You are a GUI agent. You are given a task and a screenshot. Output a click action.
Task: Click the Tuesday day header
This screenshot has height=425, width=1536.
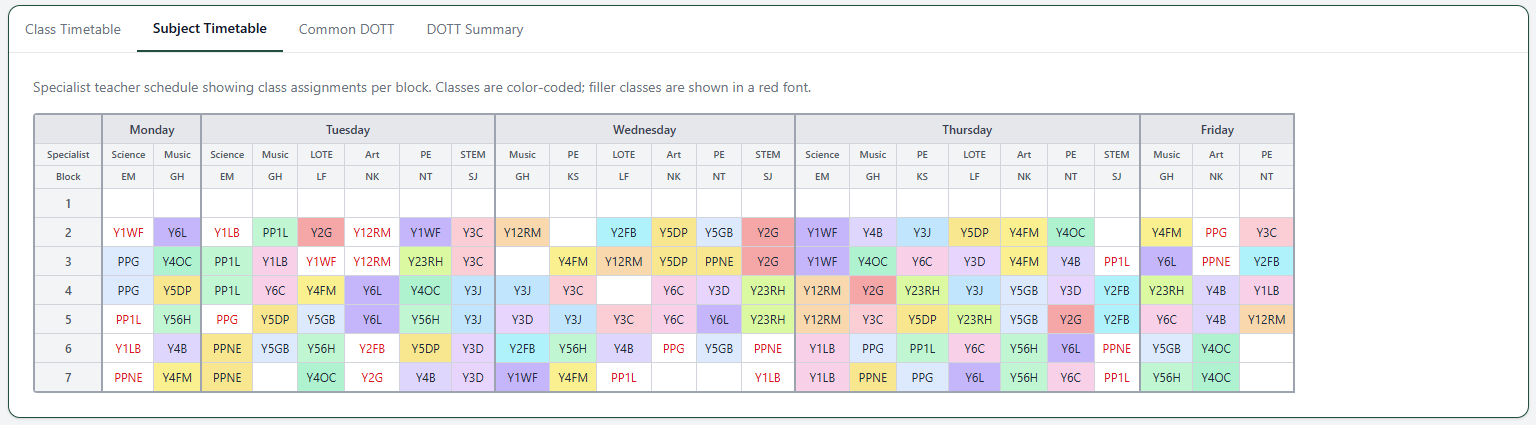[348, 129]
